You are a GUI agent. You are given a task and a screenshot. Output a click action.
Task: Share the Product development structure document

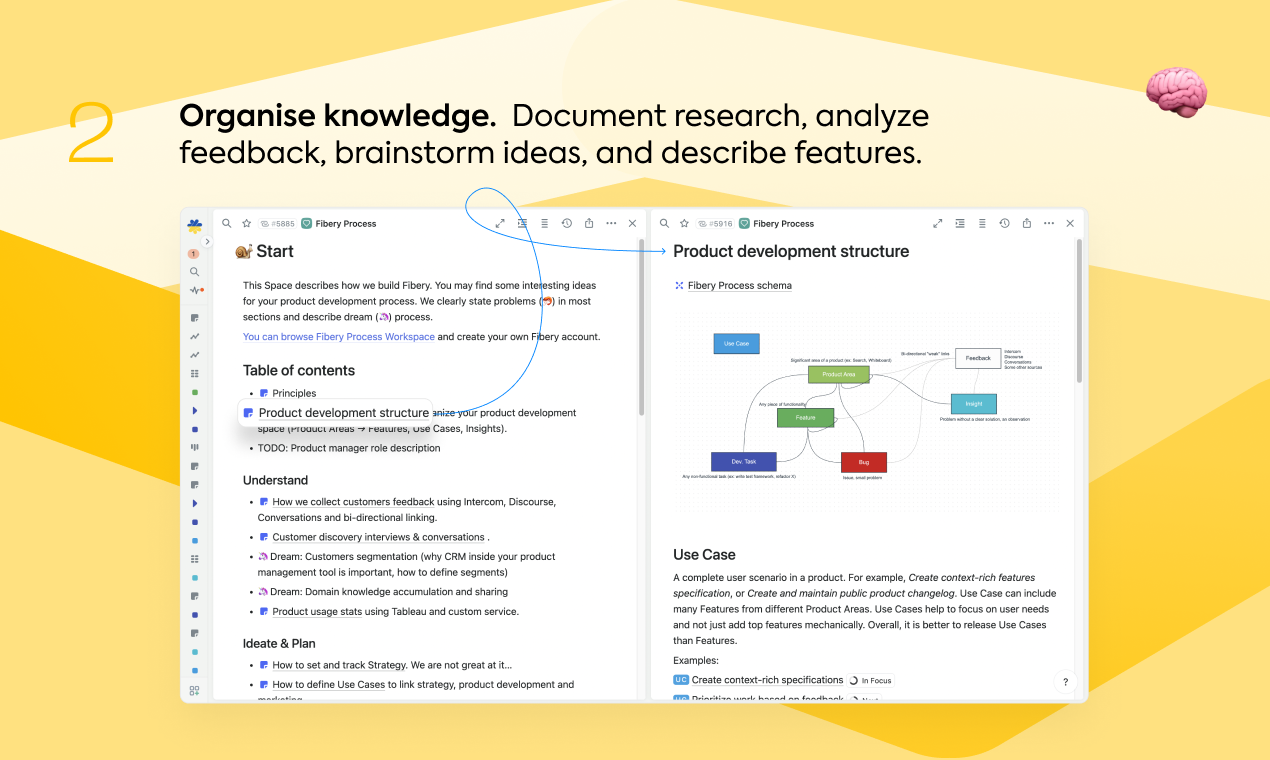click(1026, 224)
